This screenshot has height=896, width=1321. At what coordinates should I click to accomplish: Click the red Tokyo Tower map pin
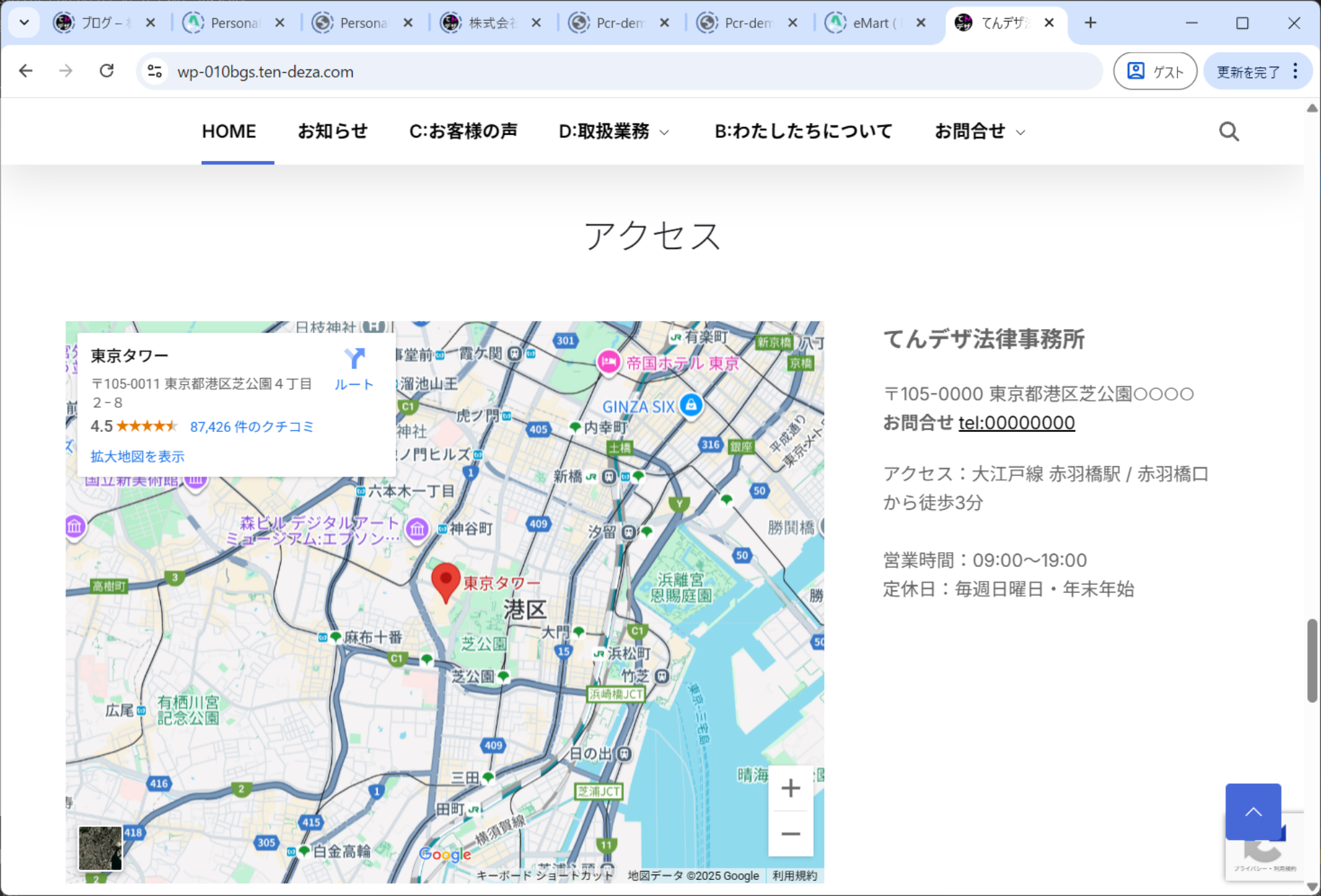445,580
